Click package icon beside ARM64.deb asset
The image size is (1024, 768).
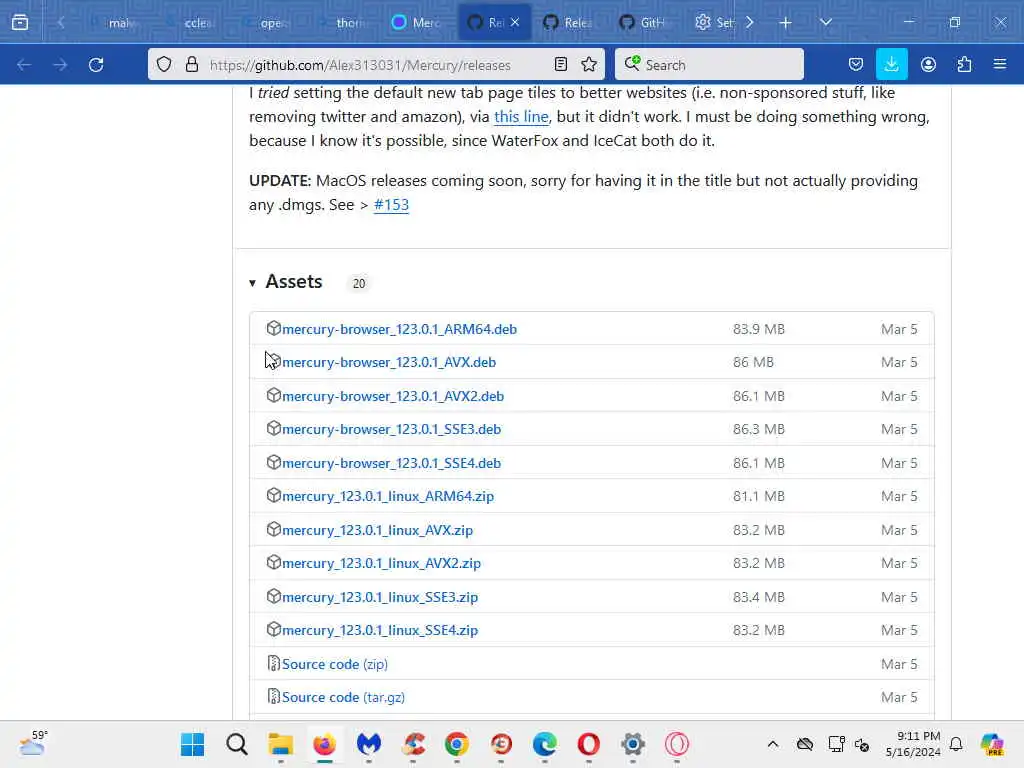[274, 328]
